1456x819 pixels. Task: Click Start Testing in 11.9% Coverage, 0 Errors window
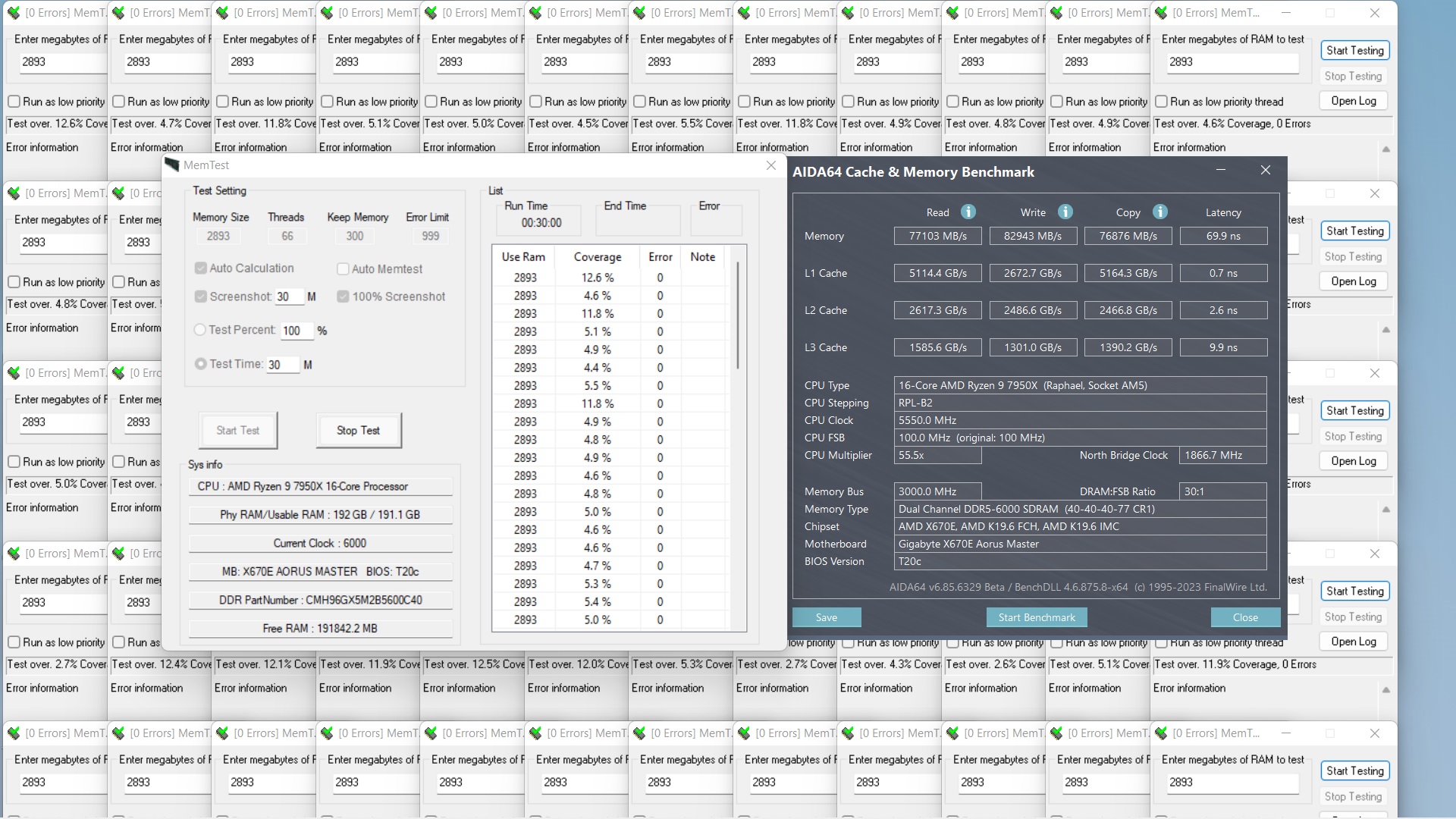pyautogui.click(x=1355, y=591)
